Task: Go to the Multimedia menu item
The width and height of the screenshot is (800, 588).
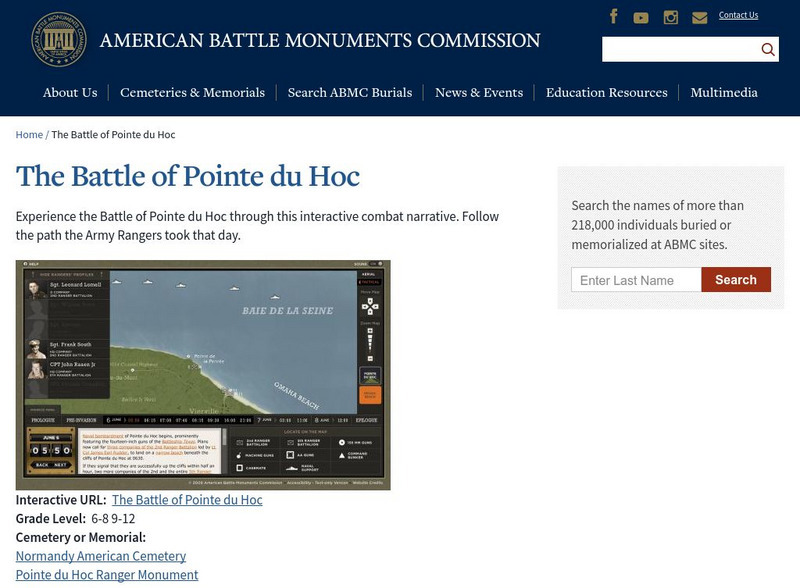Action: click(x=723, y=93)
